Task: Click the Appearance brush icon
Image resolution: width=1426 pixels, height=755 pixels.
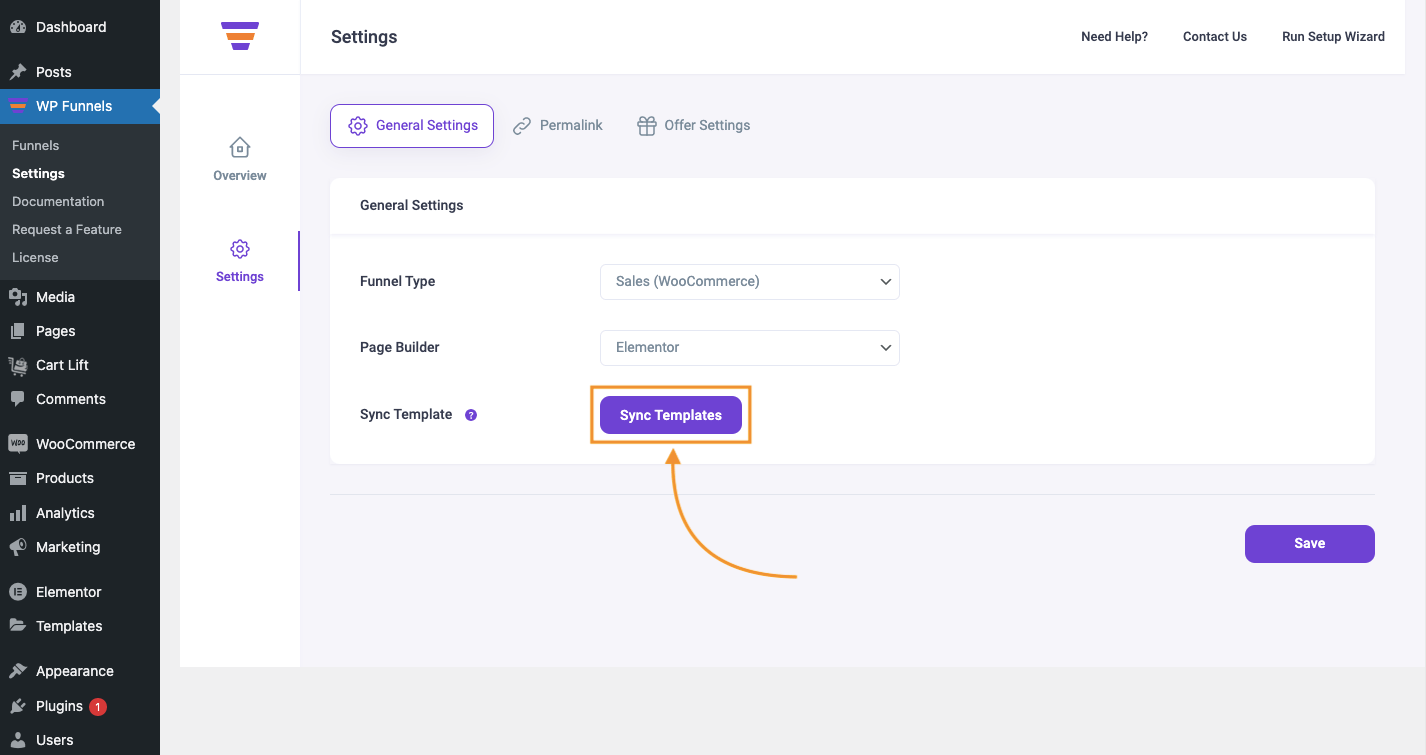Action: (x=18, y=671)
